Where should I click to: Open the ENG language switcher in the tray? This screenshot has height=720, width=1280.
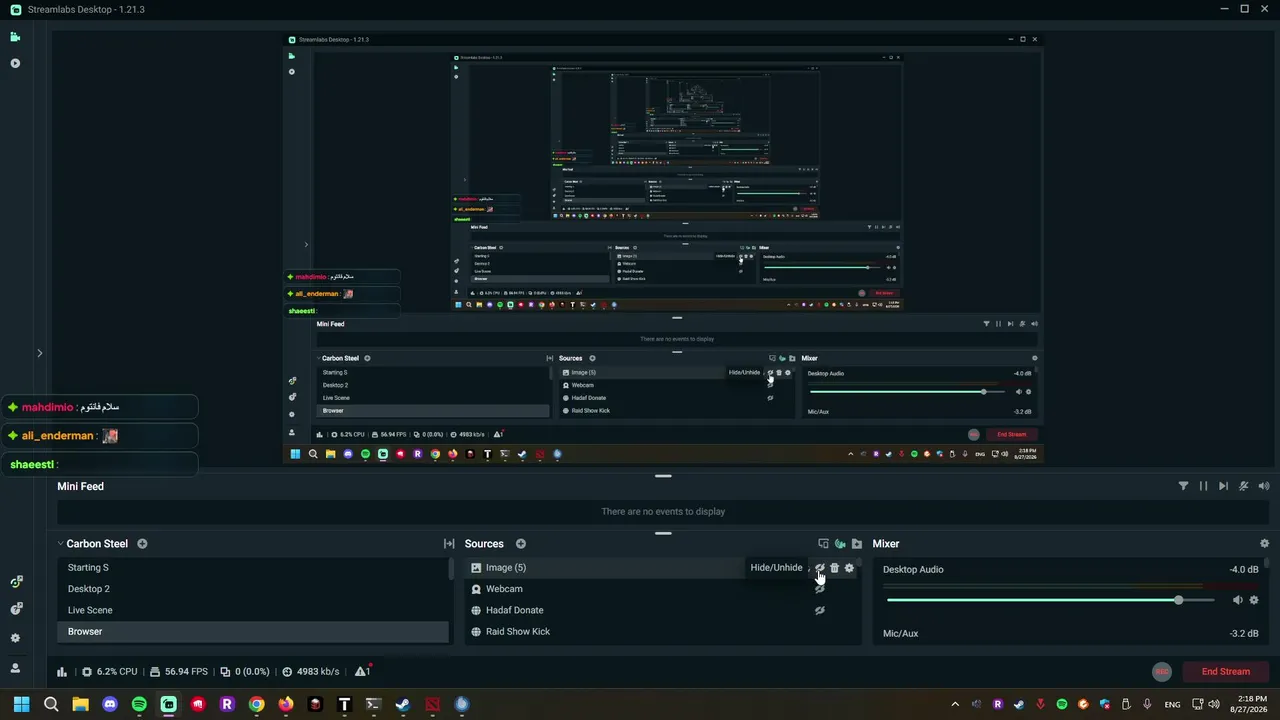[1172, 704]
